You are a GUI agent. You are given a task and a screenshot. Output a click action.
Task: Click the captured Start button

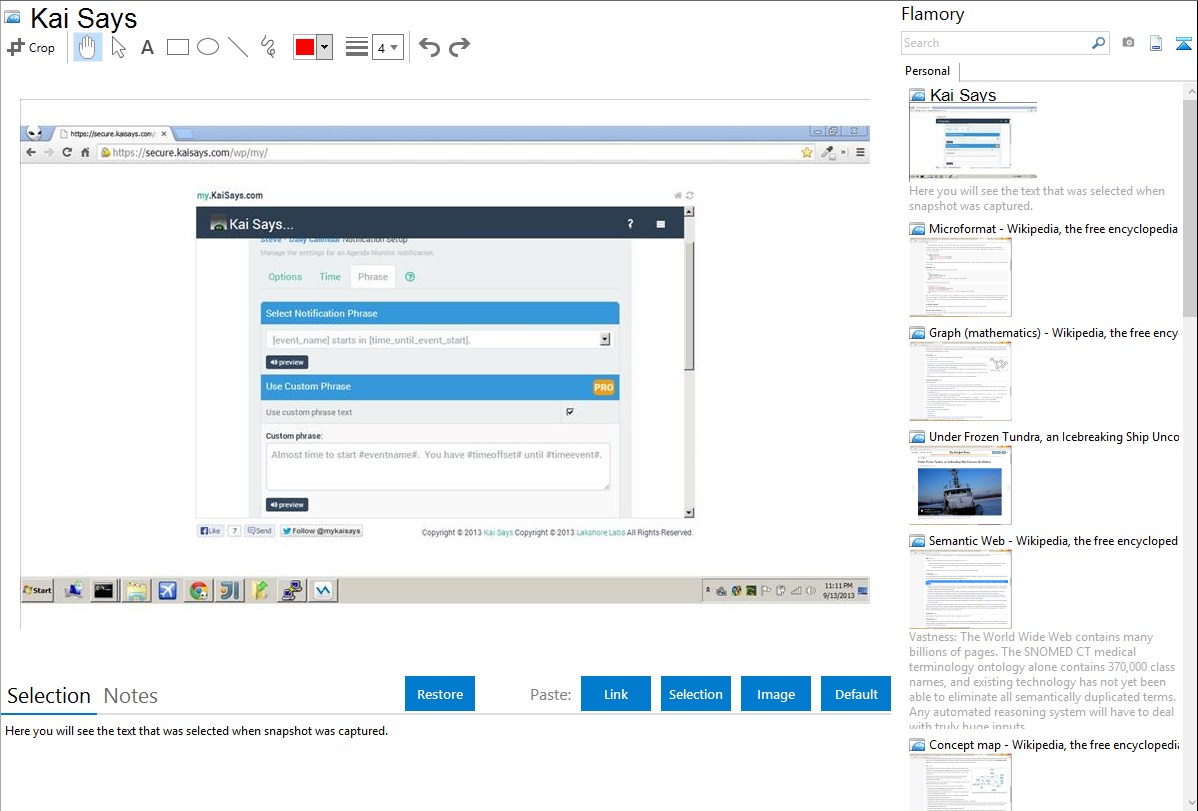(37, 590)
